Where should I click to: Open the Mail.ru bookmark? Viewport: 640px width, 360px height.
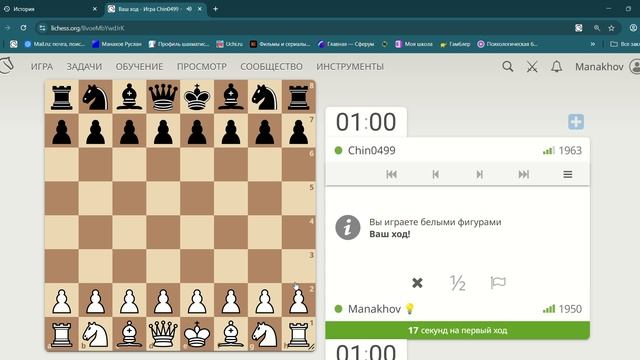click(54, 44)
